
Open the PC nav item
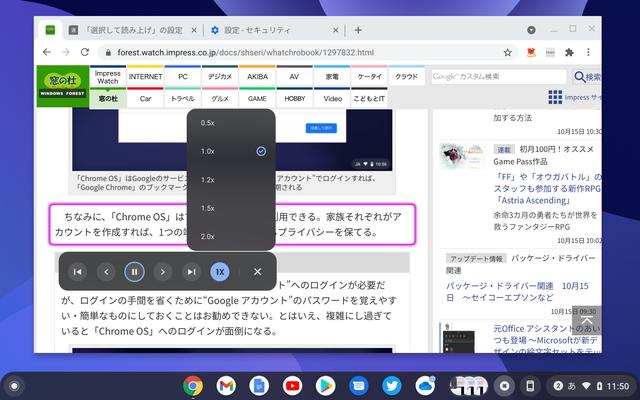(183, 77)
